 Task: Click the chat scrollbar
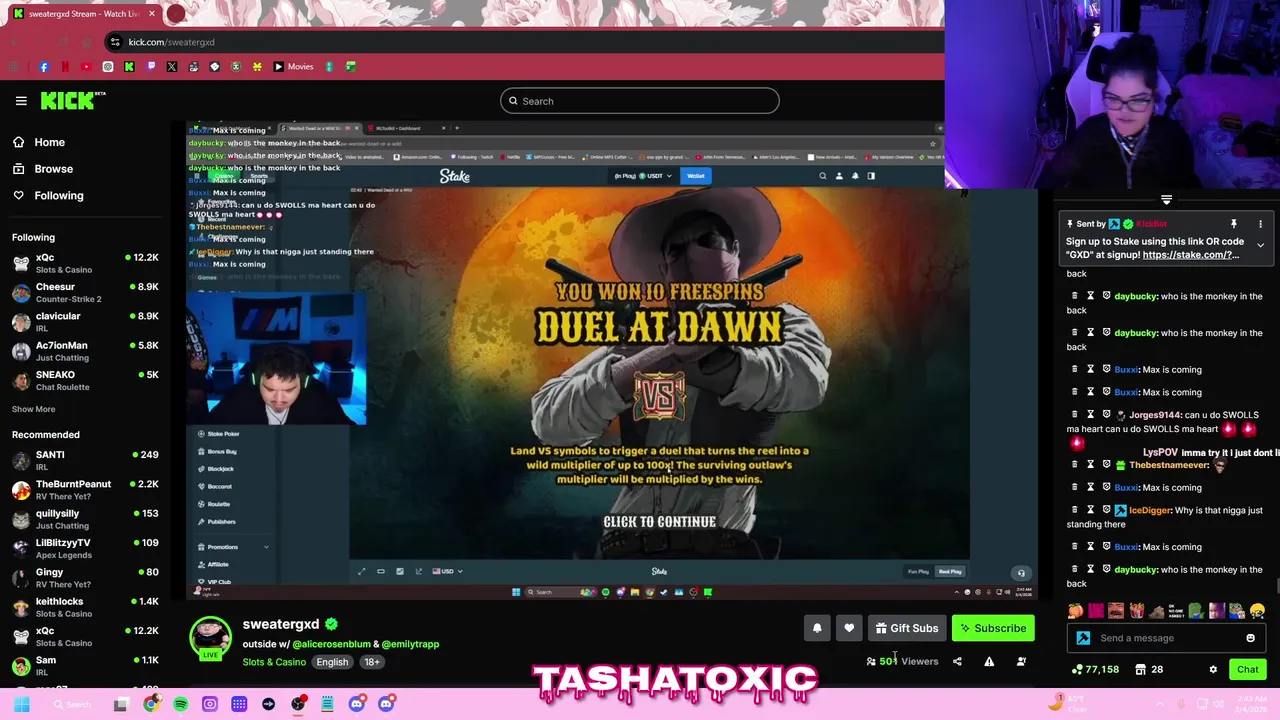click(1276, 588)
